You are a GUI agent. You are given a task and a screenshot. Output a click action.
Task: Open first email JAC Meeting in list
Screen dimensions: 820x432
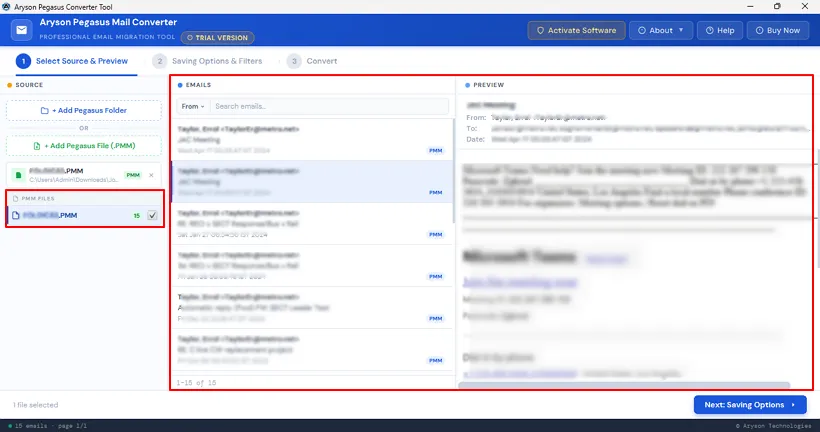[312, 140]
